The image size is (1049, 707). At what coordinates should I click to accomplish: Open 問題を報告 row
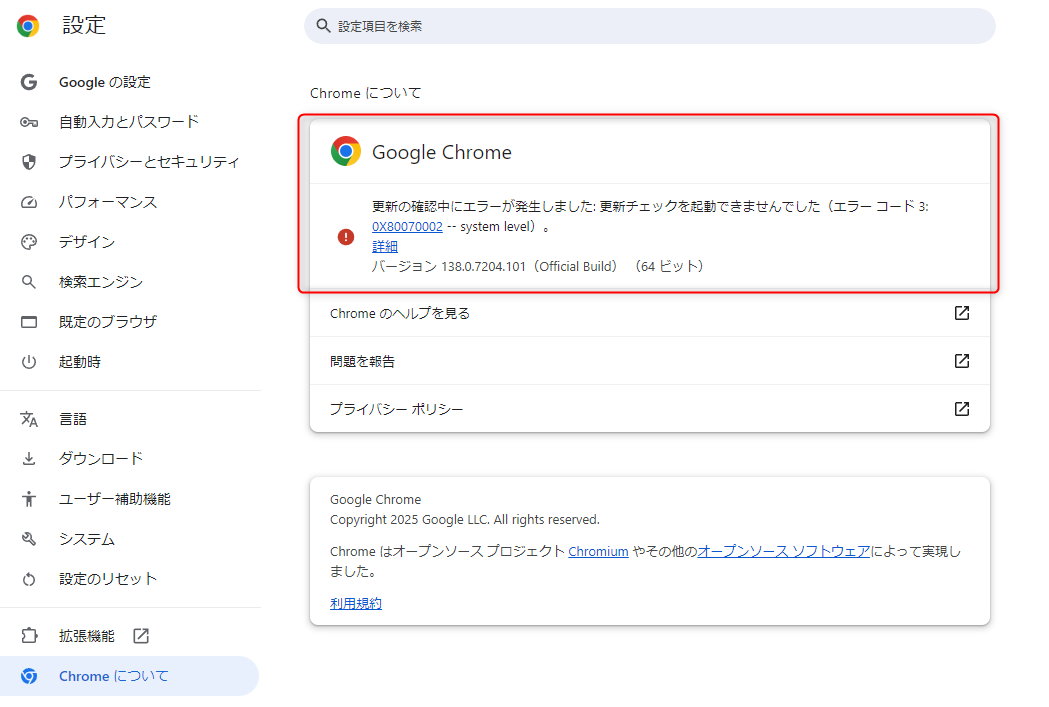coord(650,361)
